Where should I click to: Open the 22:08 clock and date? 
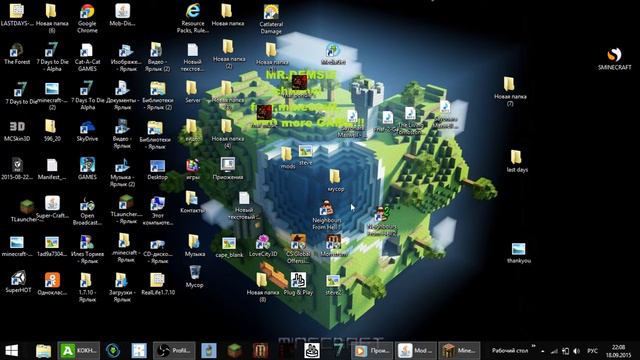tap(618, 351)
